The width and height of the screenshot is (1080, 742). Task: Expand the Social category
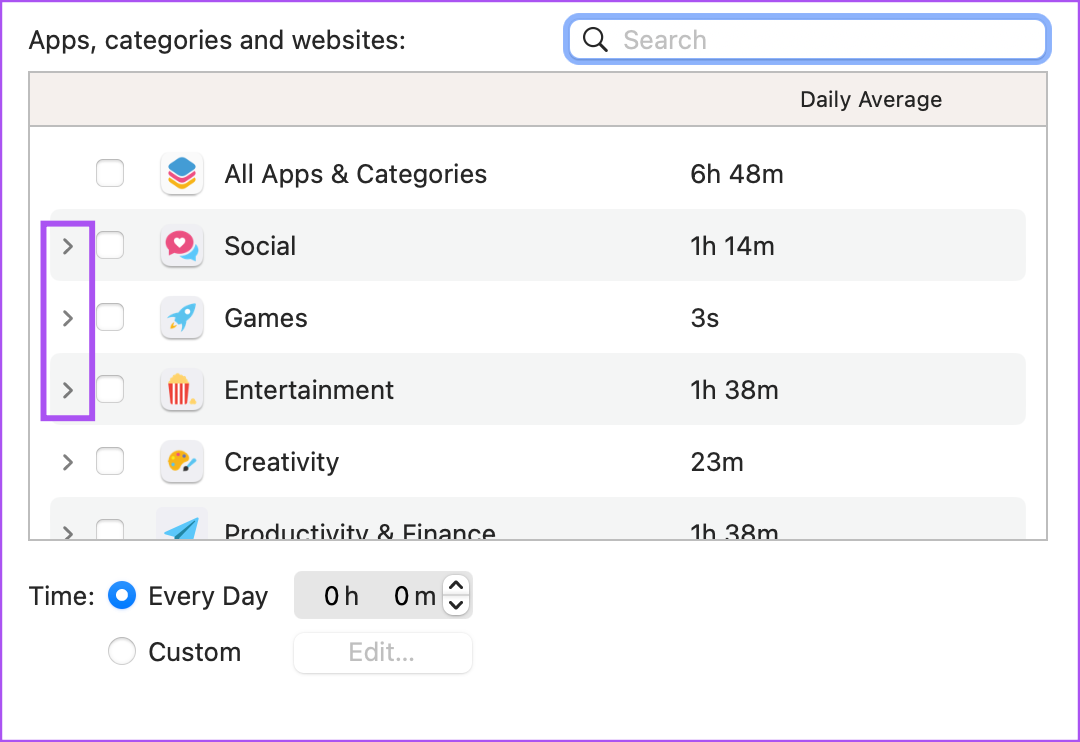(67, 245)
